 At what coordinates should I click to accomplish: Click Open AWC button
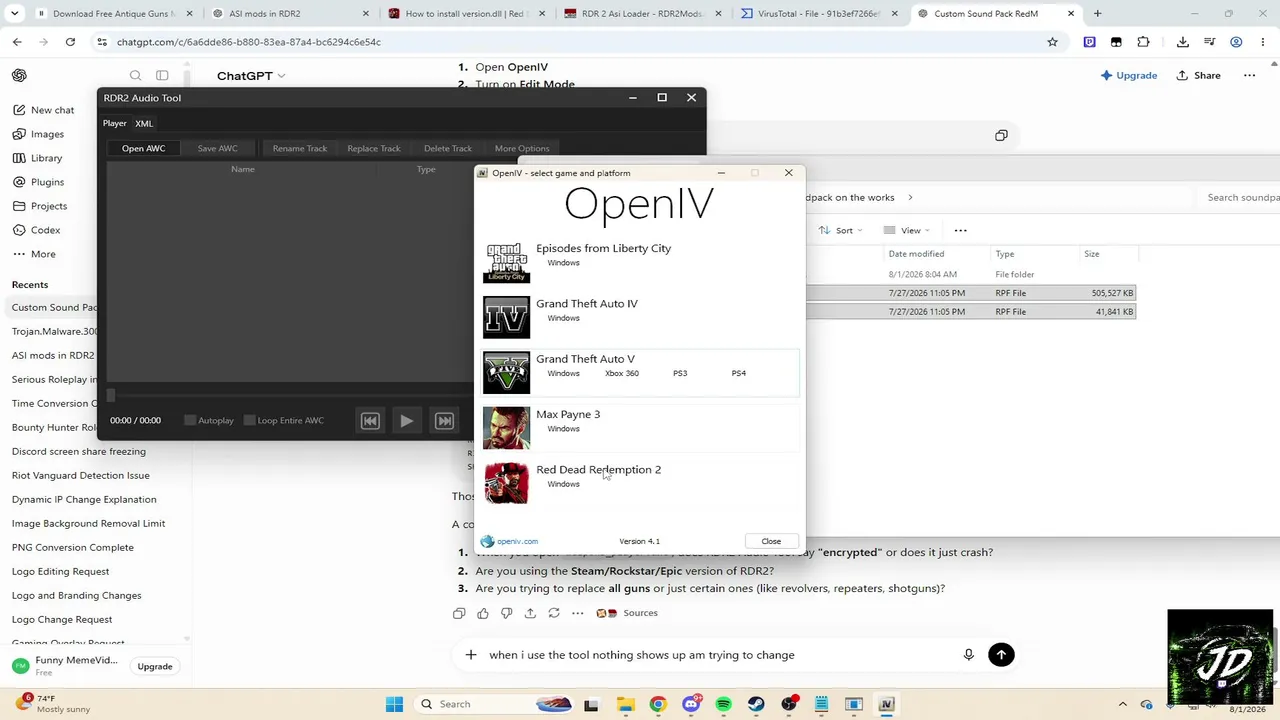(144, 148)
